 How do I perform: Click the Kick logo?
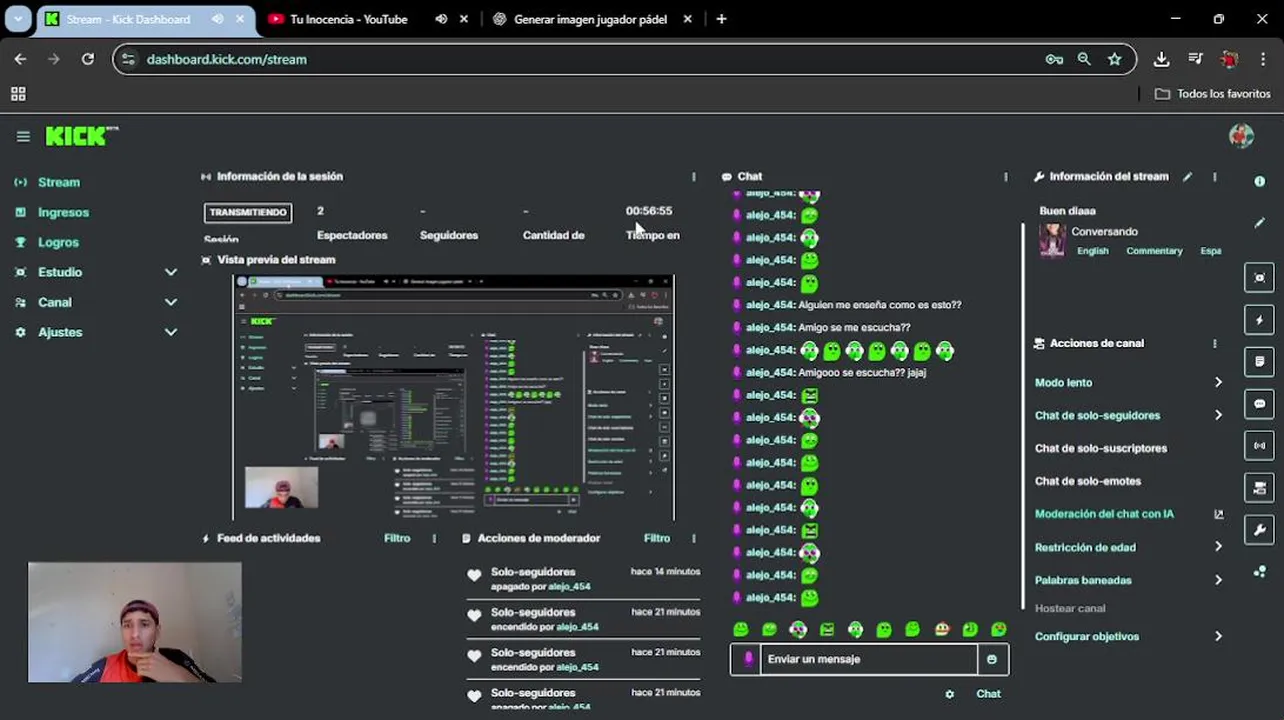(x=81, y=136)
